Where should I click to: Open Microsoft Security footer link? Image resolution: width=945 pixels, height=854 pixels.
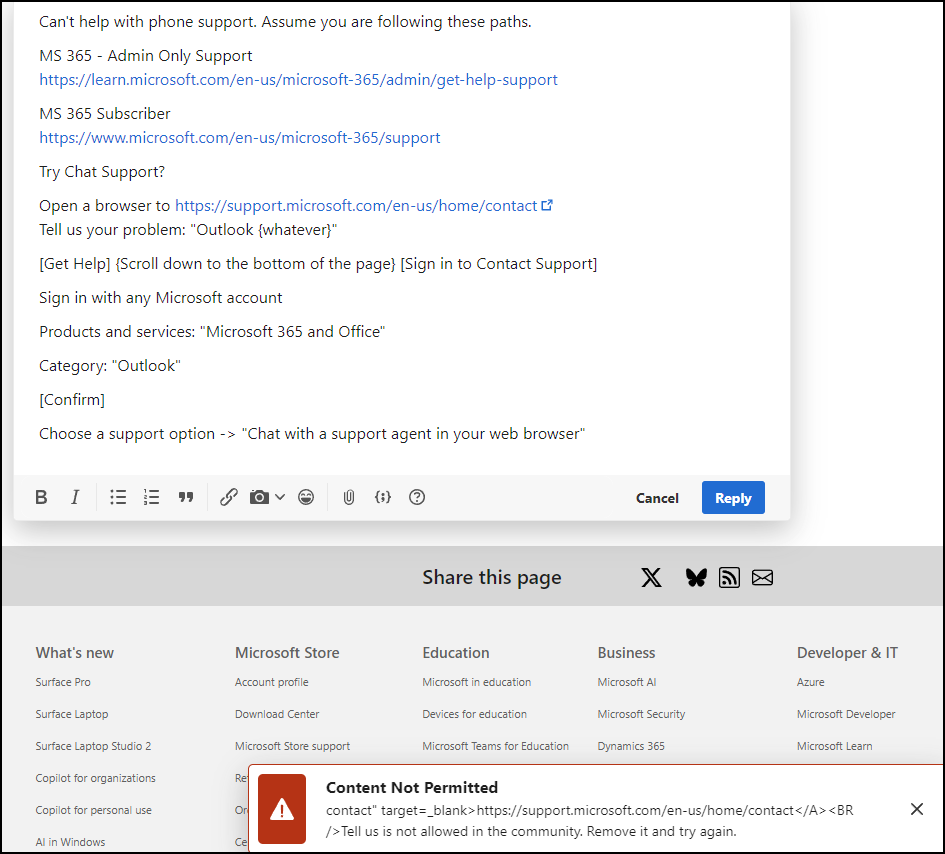tap(641, 714)
